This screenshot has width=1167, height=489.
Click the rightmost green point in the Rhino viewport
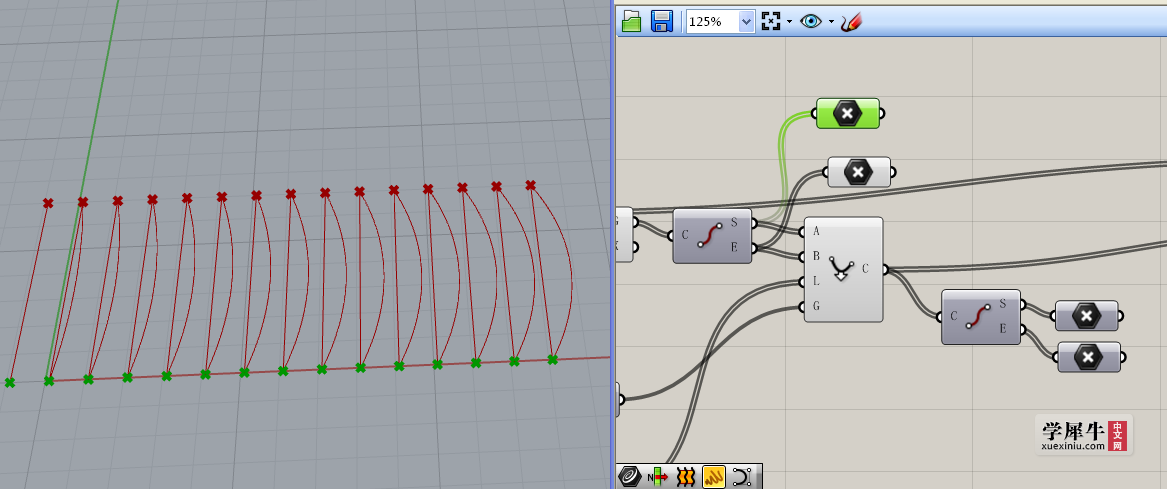tap(552, 359)
